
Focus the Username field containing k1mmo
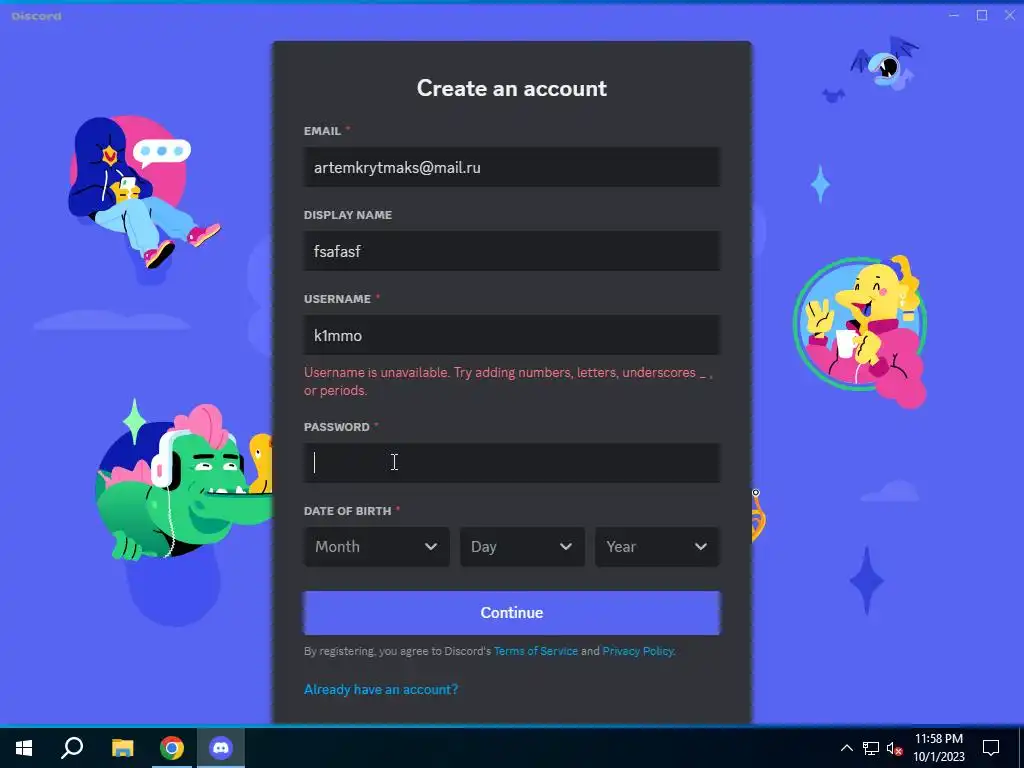coord(511,335)
